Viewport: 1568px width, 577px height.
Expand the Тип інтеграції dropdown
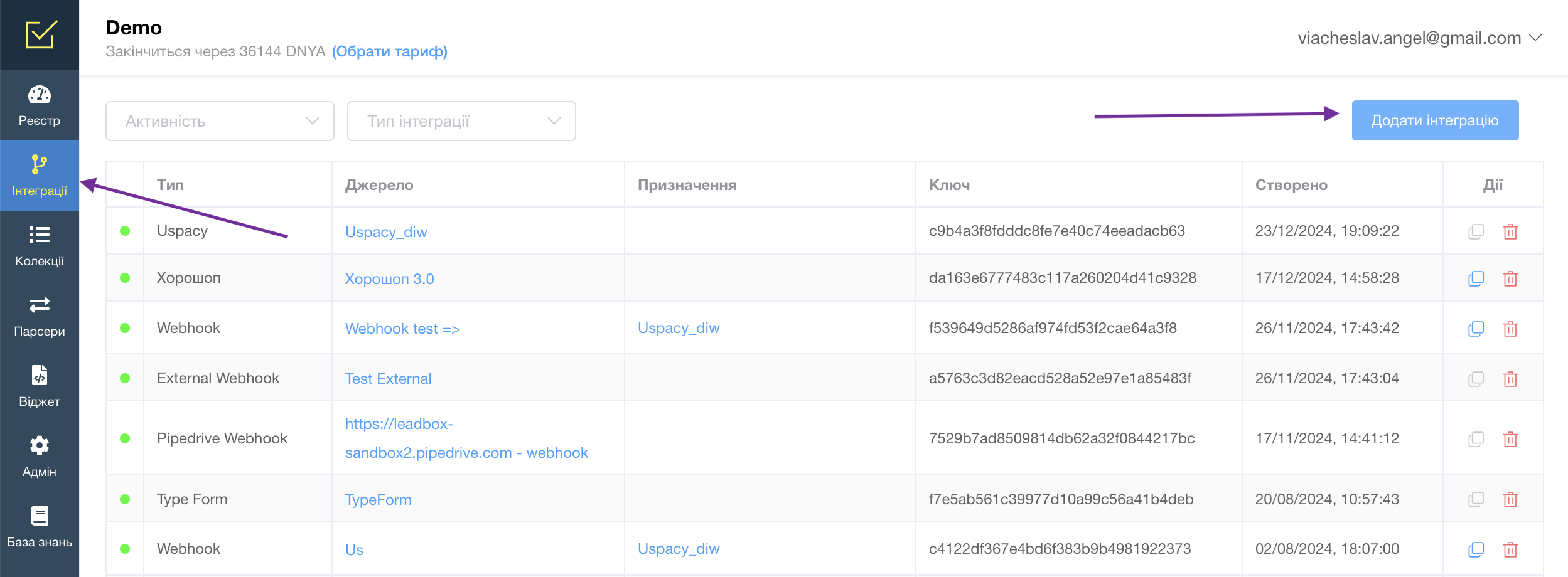click(461, 121)
